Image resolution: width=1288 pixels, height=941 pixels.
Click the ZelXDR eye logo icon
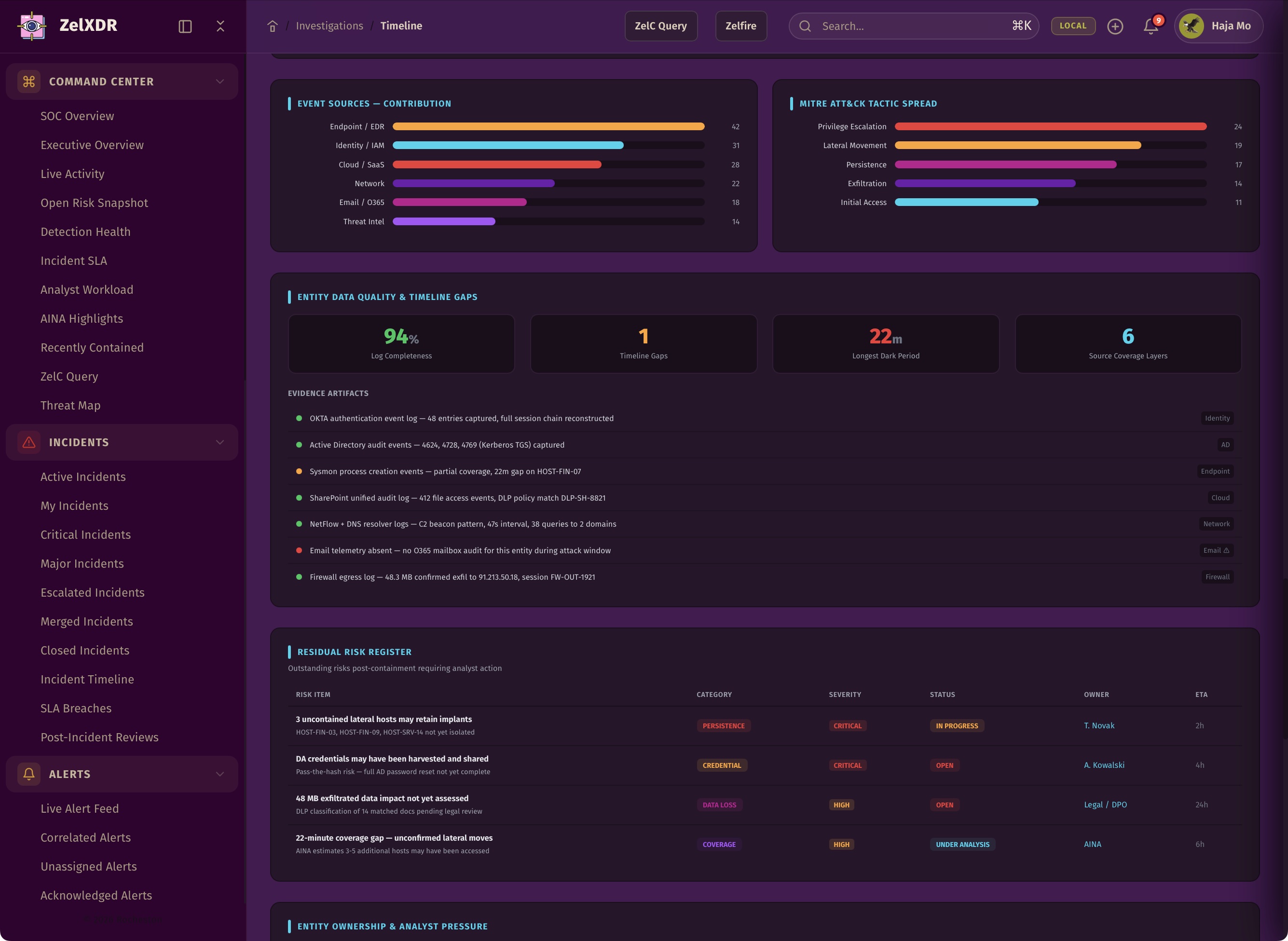coord(32,26)
